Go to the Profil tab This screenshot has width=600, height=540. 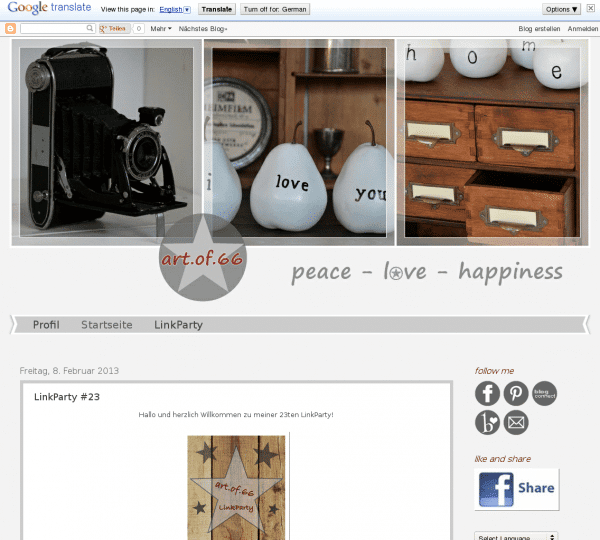pyautogui.click(x=46, y=325)
